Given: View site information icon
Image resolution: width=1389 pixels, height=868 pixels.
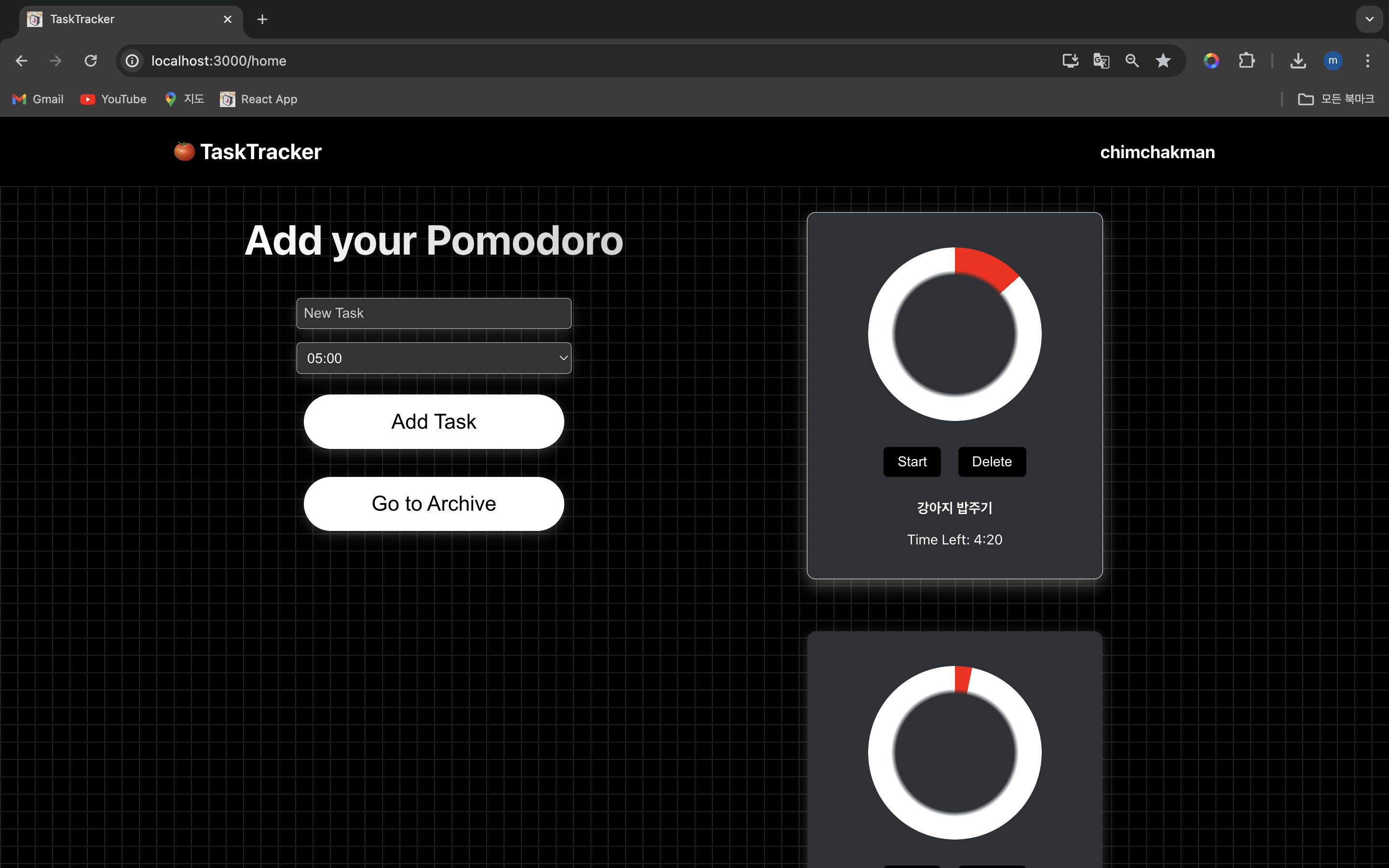Looking at the screenshot, I should (x=133, y=61).
